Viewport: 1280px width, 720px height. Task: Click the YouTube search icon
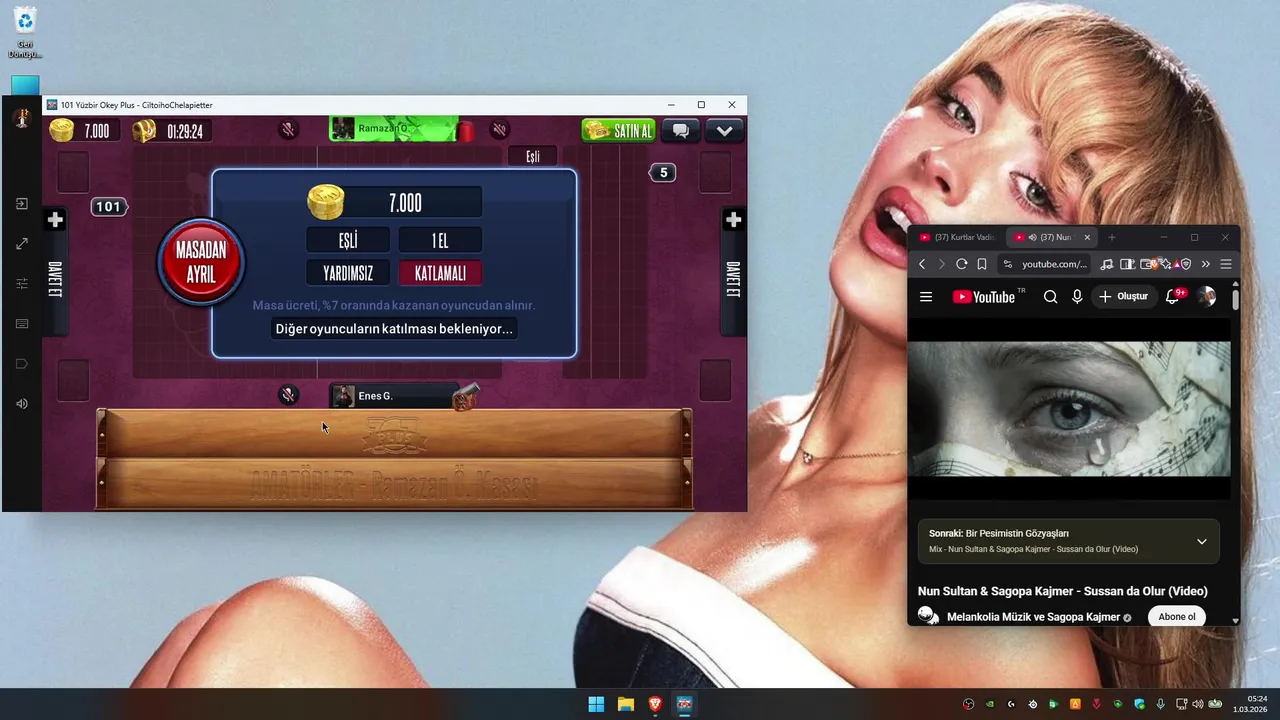pyautogui.click(x=1050, y=297)
